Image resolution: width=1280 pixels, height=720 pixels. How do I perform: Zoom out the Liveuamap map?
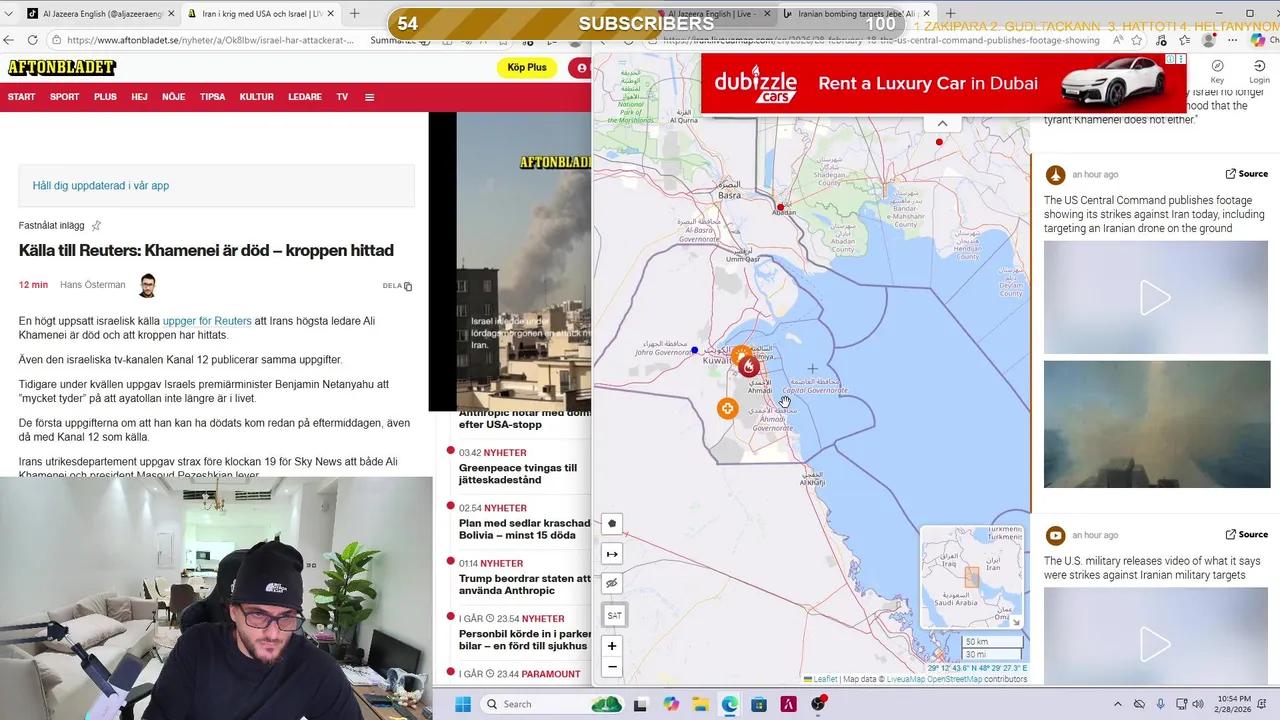coord(612,667)
